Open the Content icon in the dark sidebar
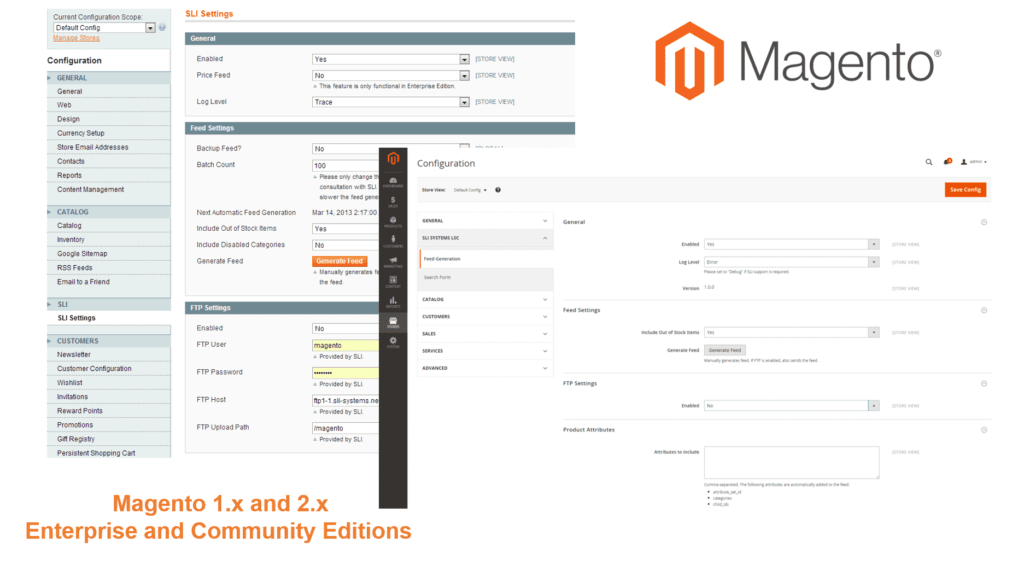 (x=393, y=282)
